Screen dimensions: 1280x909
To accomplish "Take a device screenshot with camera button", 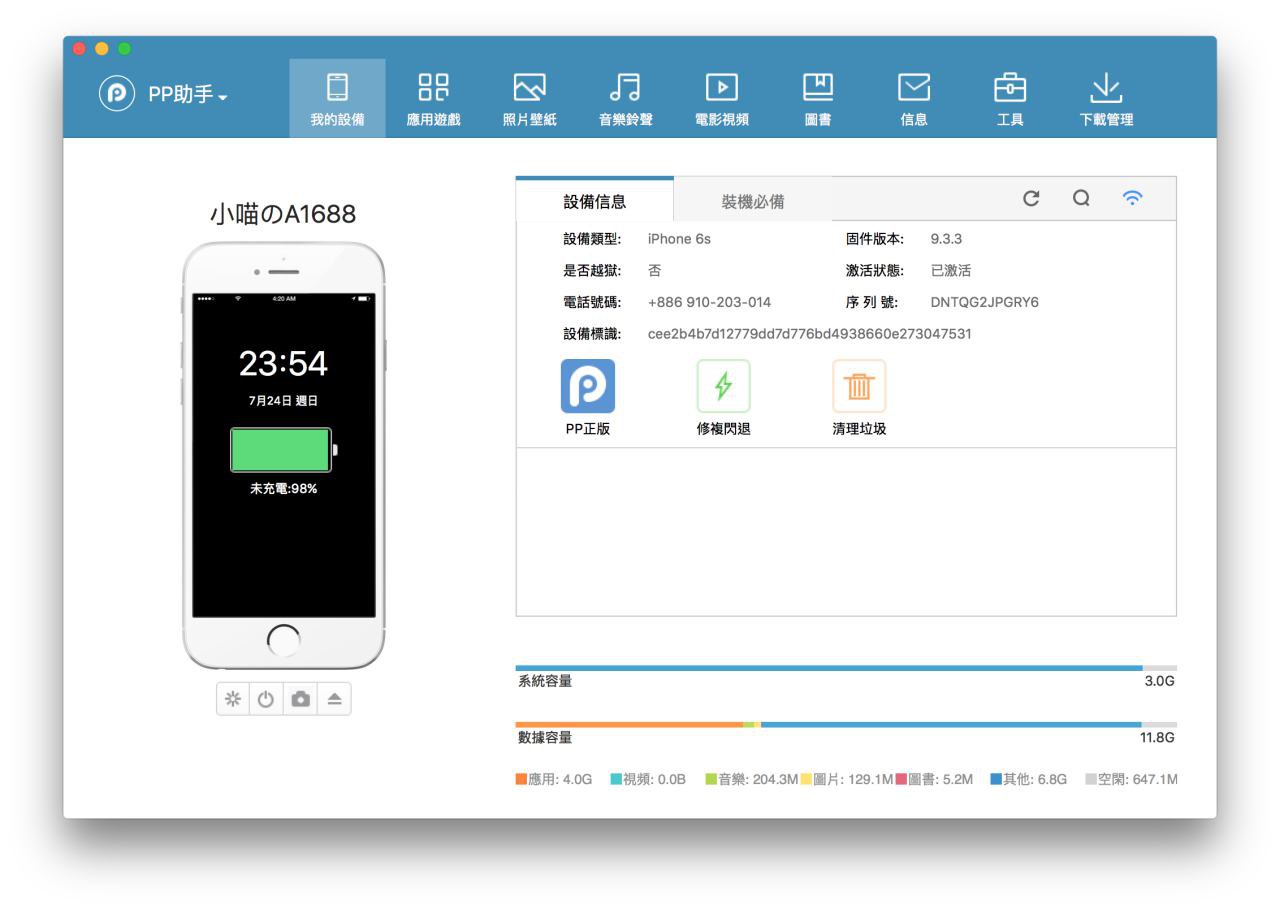I will click(x=300, y=700).
